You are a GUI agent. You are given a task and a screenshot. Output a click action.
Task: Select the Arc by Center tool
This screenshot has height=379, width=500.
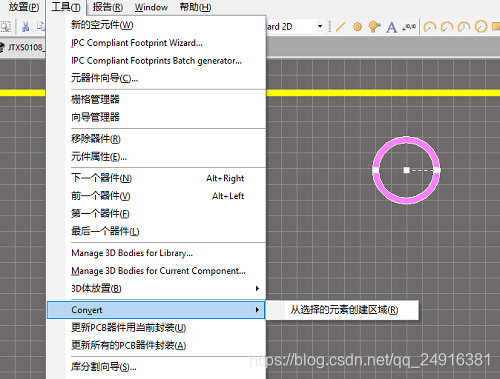pos(430,26)
